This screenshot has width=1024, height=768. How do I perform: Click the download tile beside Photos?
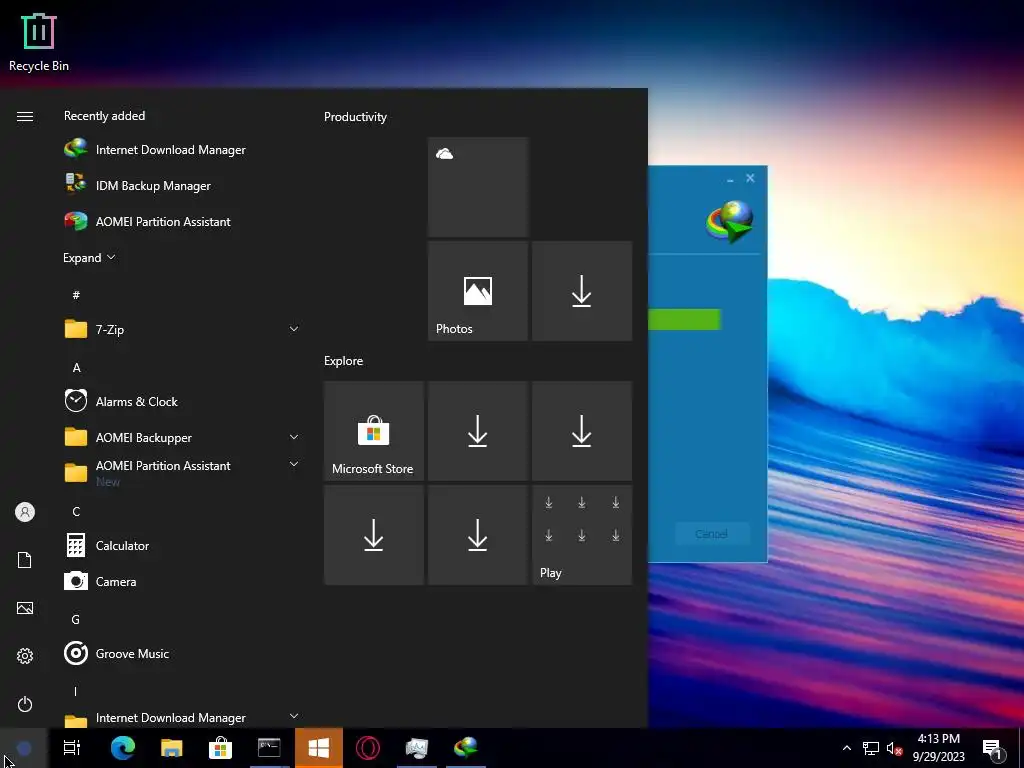tap(582, 291)
